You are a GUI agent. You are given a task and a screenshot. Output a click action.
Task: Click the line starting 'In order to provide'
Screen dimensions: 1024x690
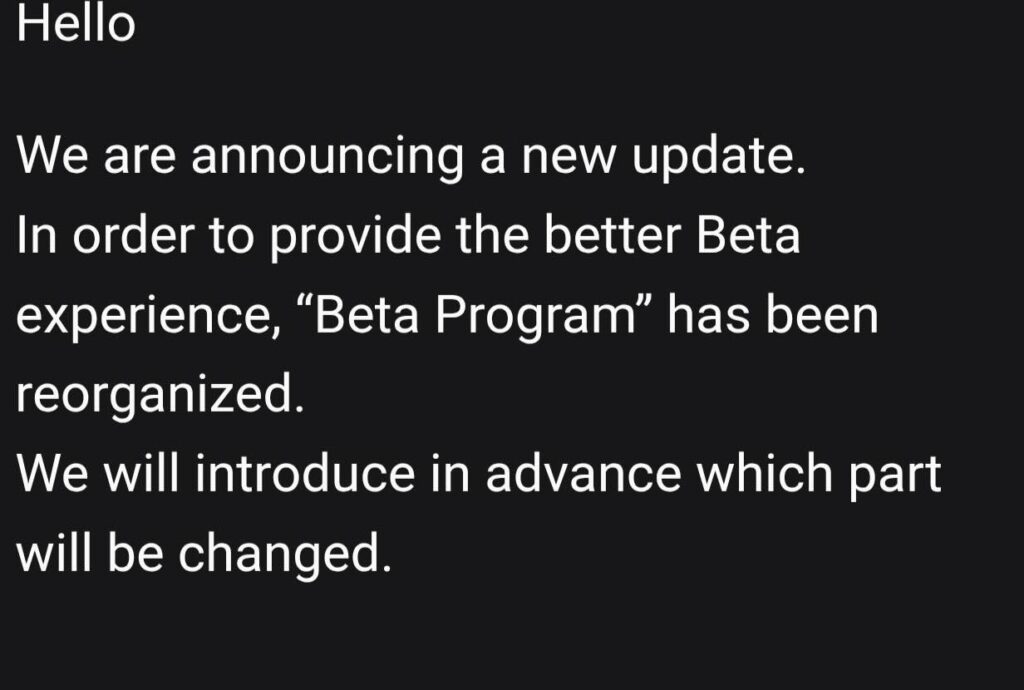point(408,236)
